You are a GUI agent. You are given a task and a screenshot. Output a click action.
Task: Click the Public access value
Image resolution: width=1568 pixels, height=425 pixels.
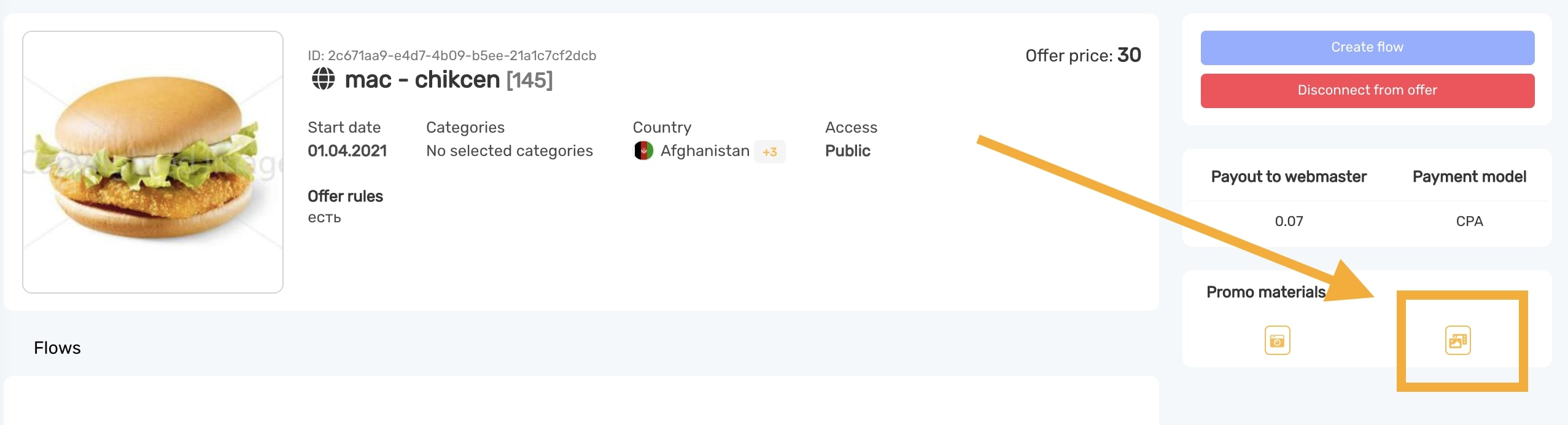coord(847,151)
